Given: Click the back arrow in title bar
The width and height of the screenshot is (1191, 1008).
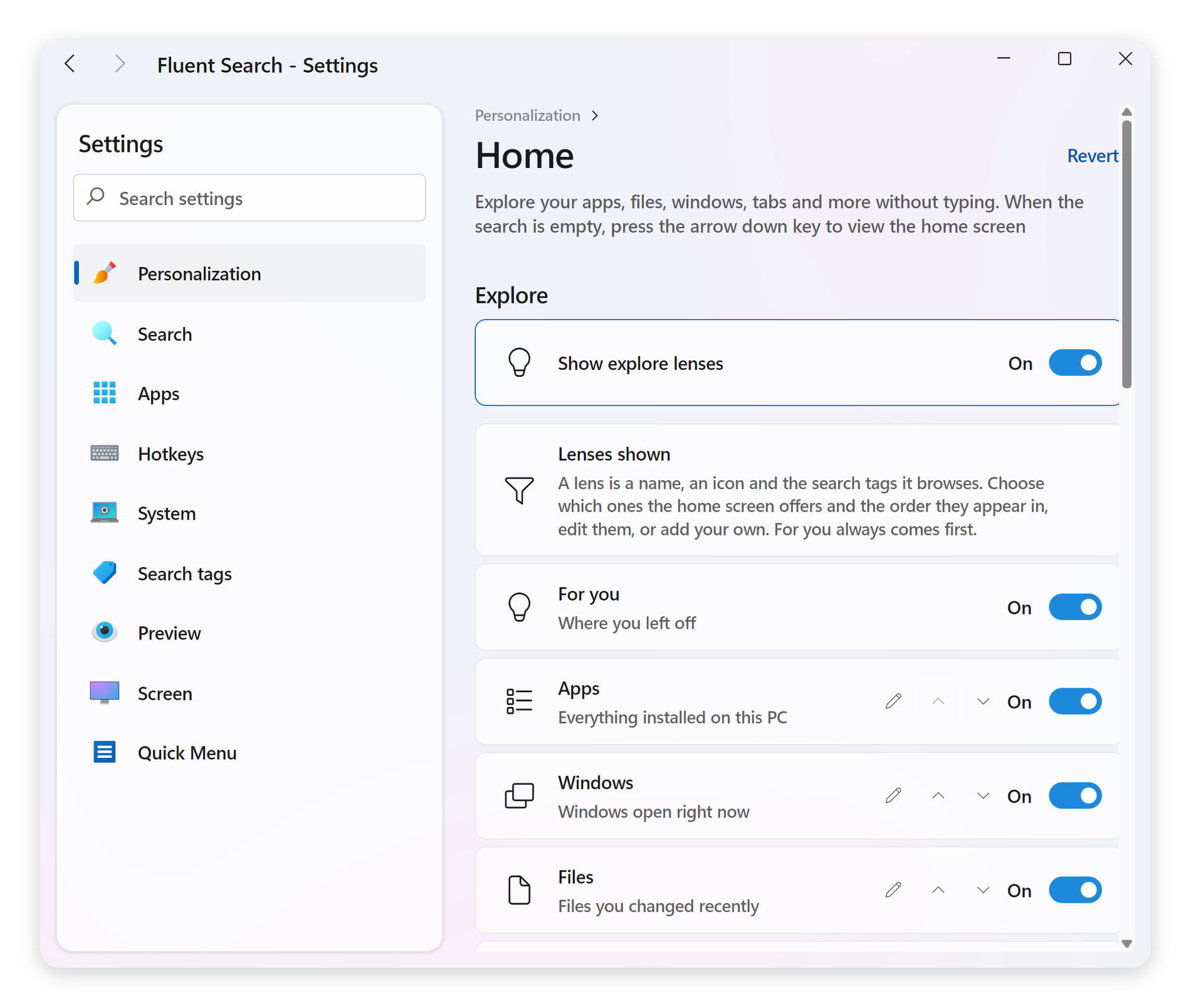Looking at the screenshot, I should 70,63.
